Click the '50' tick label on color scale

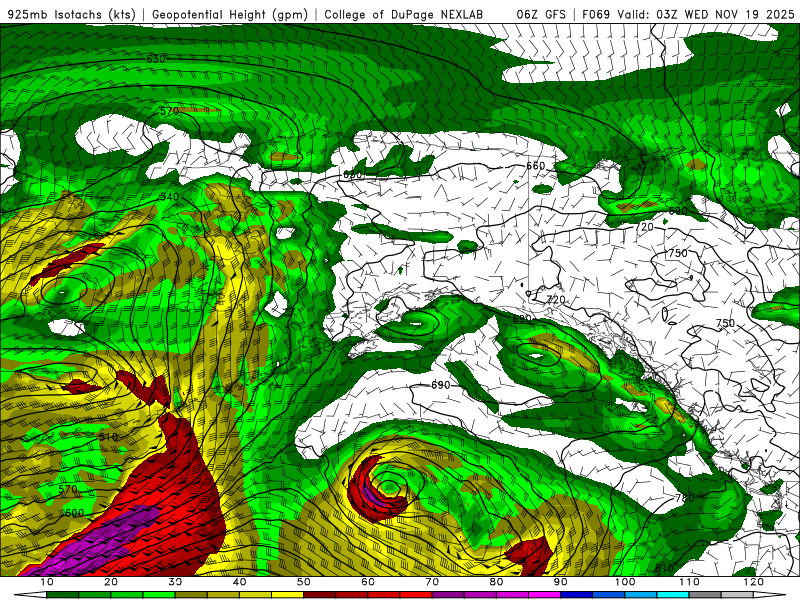point(304,582)
